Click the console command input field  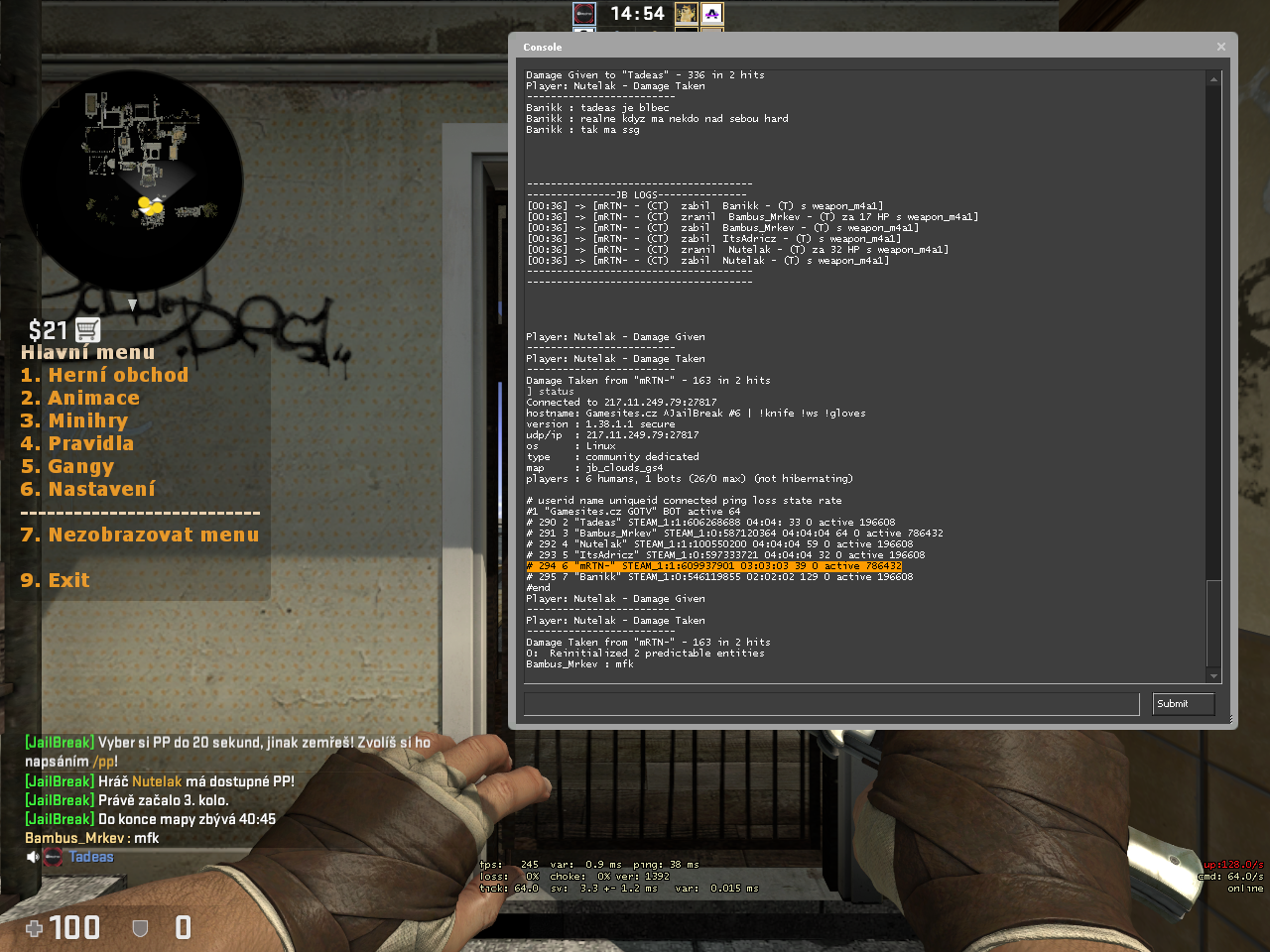click(830, 704)
